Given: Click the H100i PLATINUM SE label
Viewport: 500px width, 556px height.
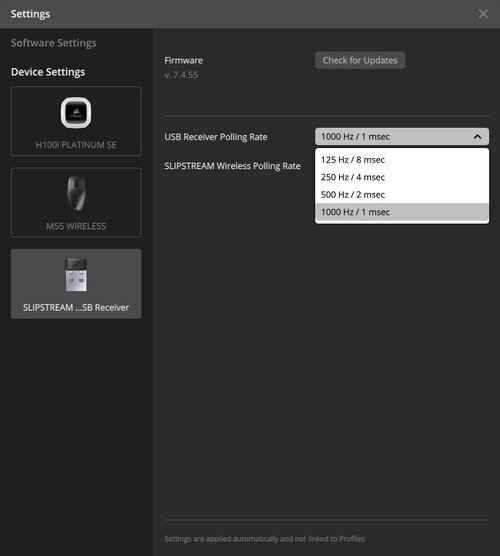Looking at the screenshot, I should [x=76, y=145].
